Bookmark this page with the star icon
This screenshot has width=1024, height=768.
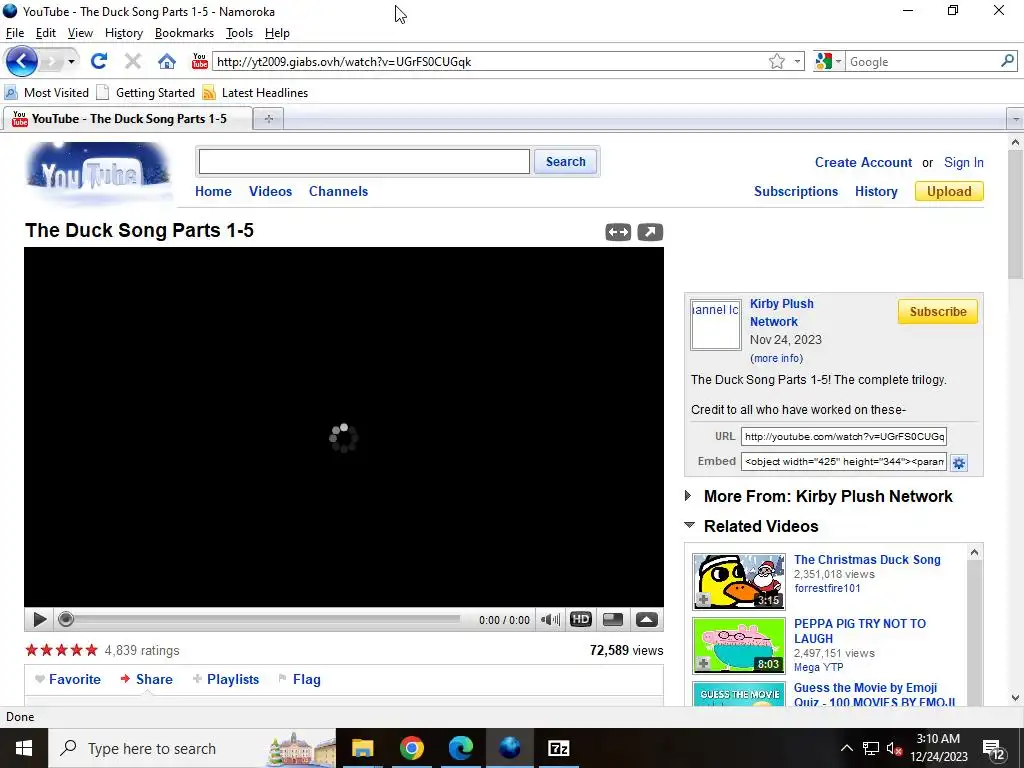(776, 61)
